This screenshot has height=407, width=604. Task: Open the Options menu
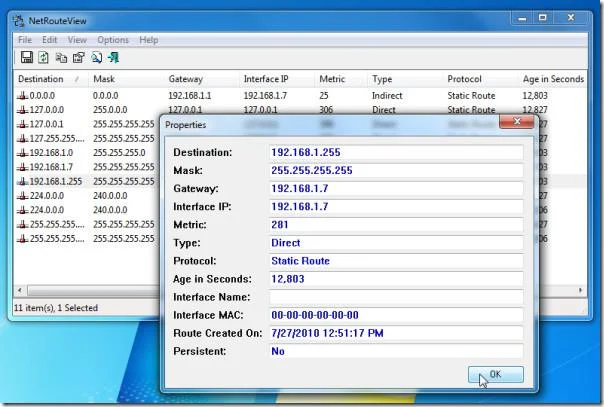pyautogui.click(x=112, y=40)
